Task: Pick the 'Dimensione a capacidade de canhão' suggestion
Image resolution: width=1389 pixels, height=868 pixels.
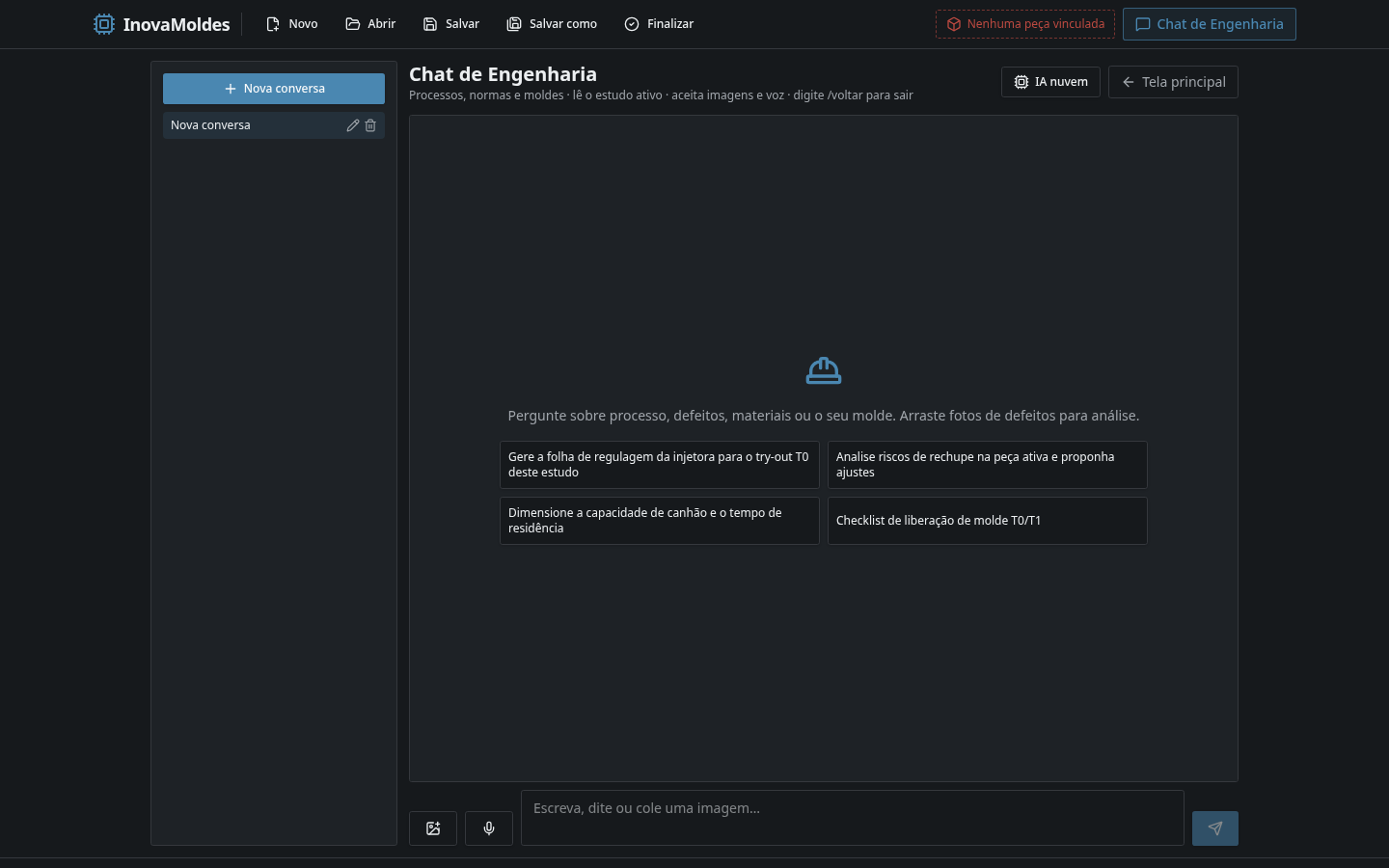Action: [660, 521]
